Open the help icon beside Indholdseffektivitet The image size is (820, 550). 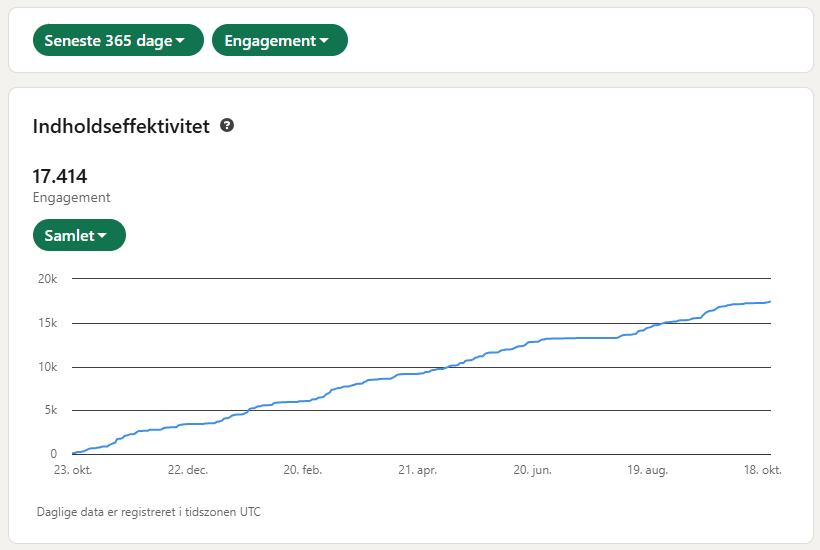(227, 126)
